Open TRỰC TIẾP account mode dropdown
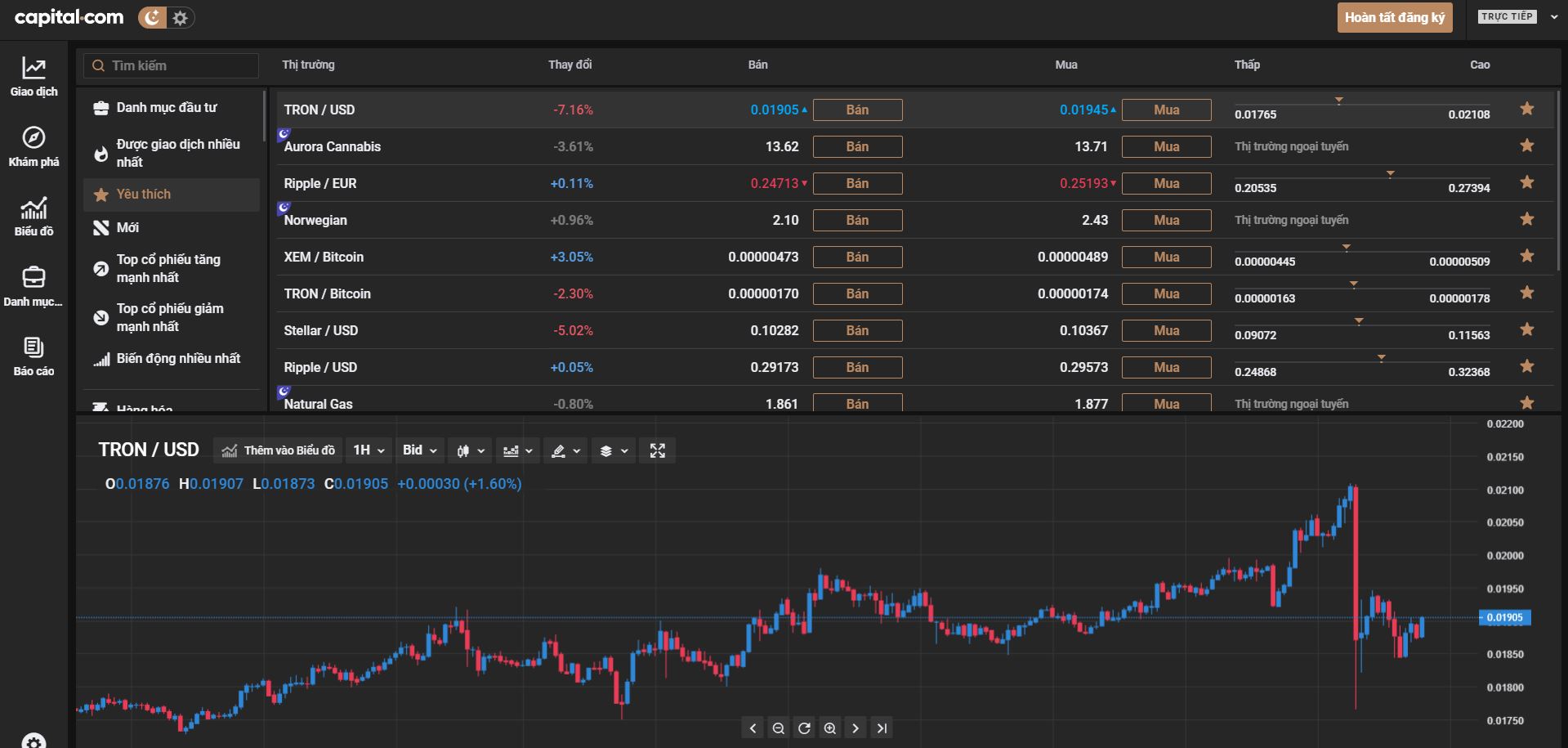The height and width of the screenshot is (748, 1568). pyautogui.click(x=1518, y=16)
